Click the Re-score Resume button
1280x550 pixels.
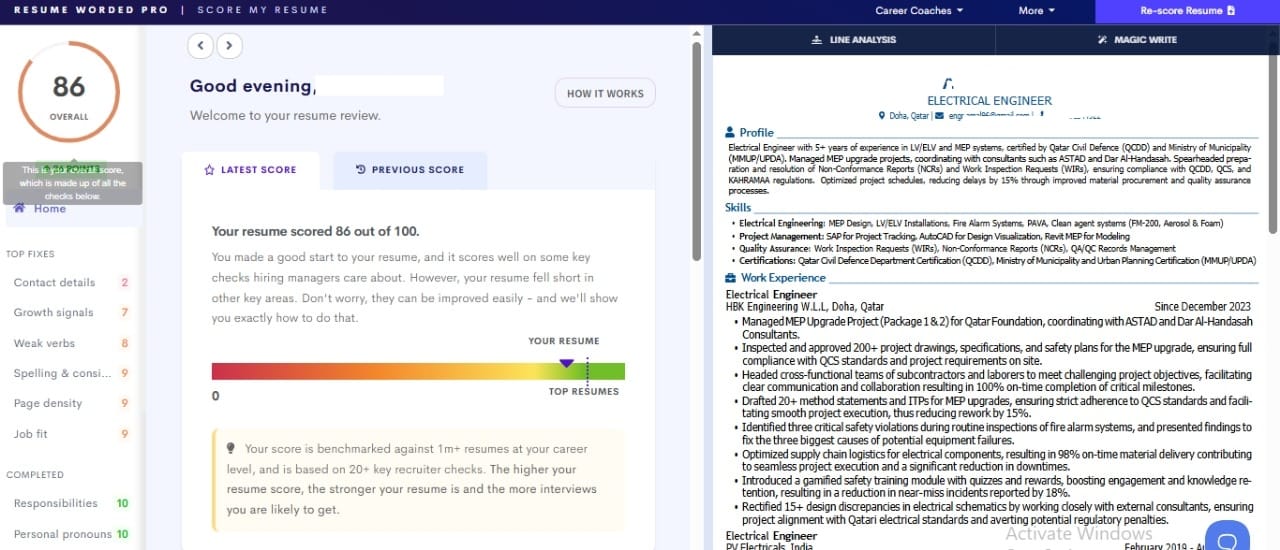click(1187, 11)
